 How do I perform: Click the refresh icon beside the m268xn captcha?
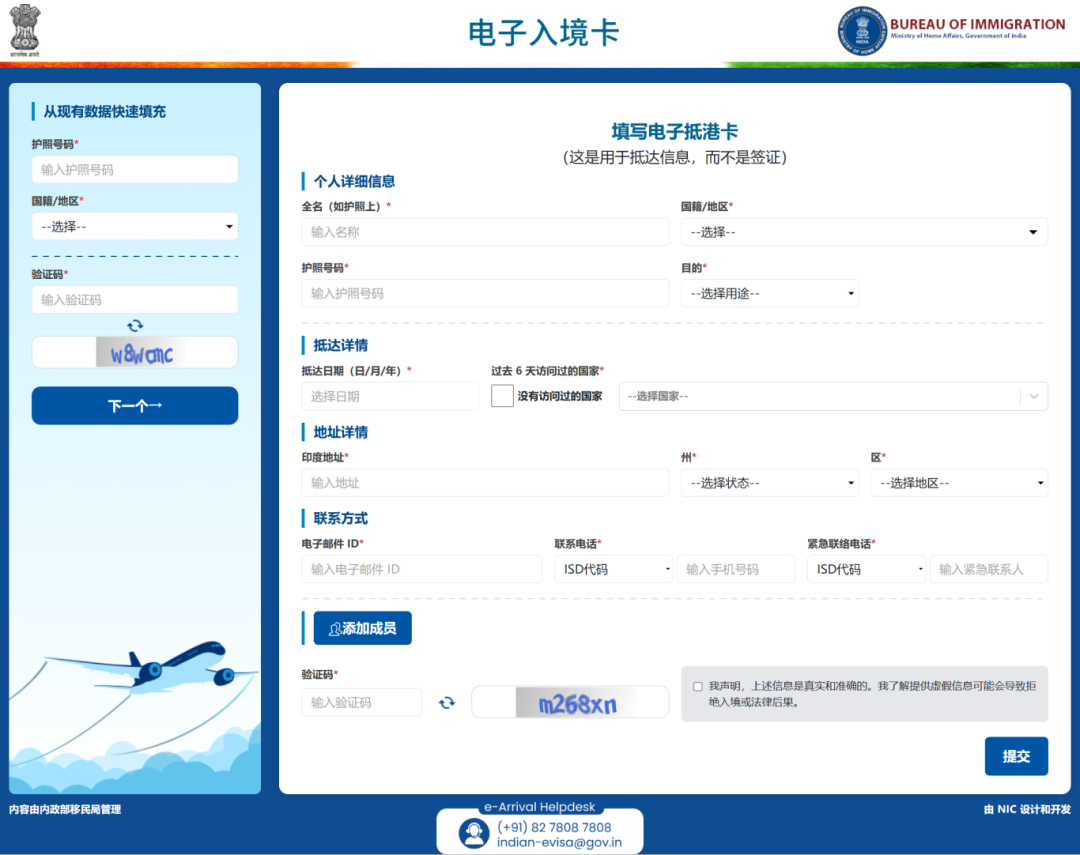coord(447,703)
